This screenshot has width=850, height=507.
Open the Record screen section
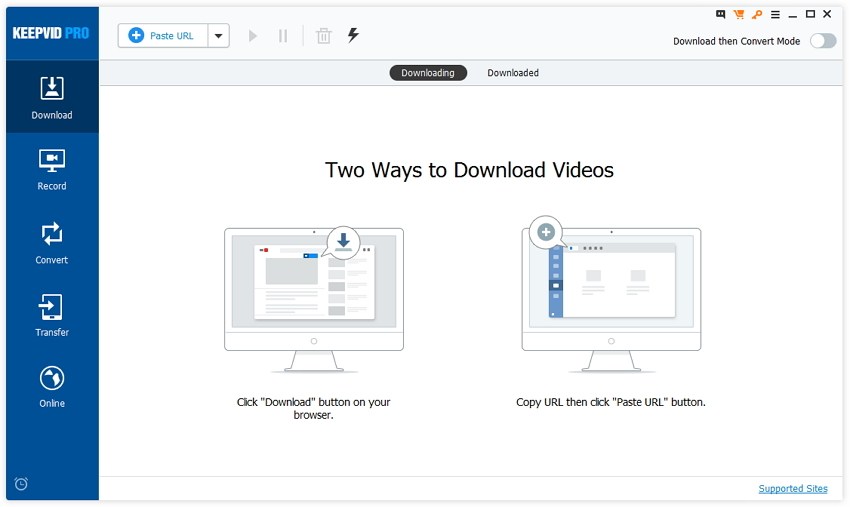pyautogui.click(x=52, y=169)
